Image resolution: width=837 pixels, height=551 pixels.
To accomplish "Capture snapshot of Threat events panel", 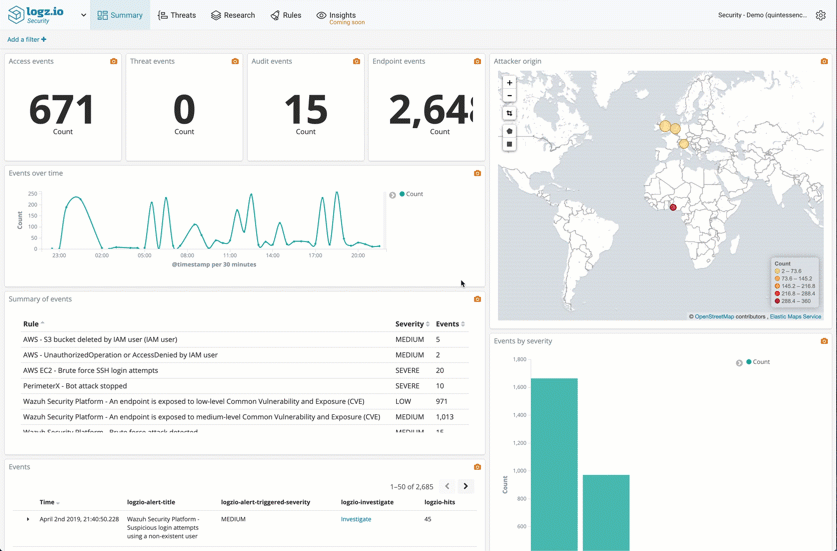I will [235, 61].
